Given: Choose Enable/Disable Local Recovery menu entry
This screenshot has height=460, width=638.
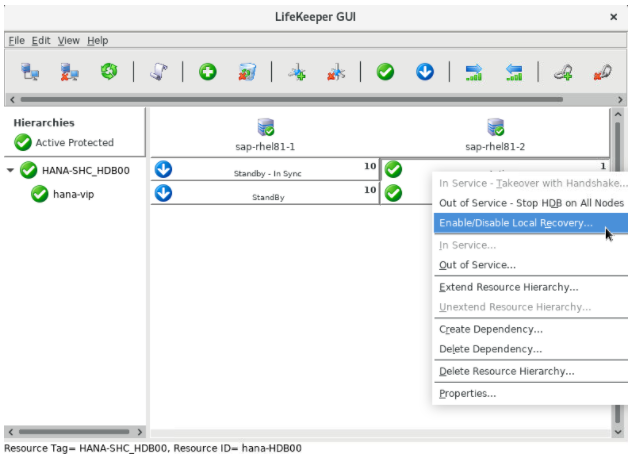Looking at the screenshot, I should pyautogui.click(x=531, y=223).
